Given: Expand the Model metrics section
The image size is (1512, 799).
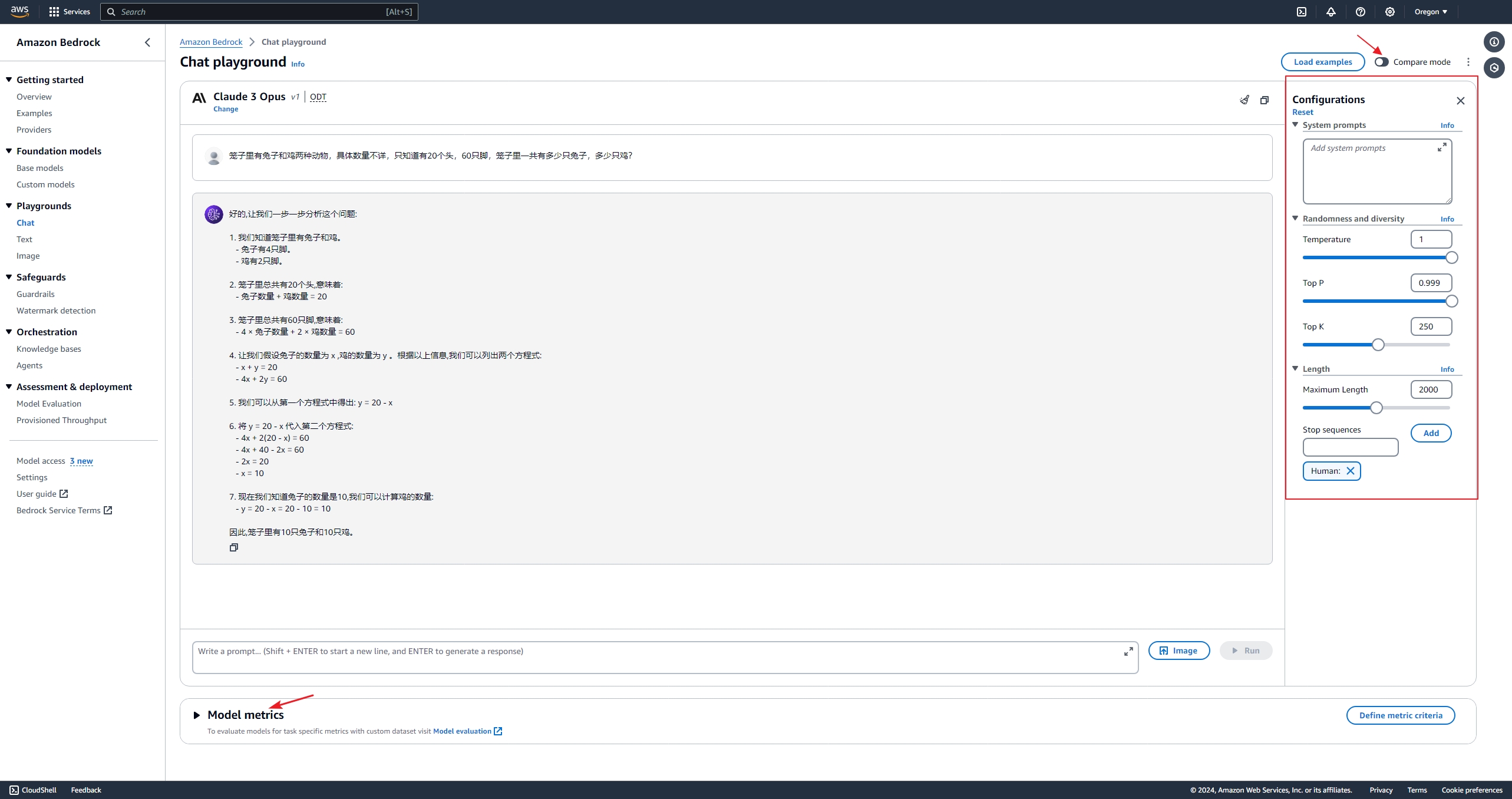Looking at the screenshot, I should click(197, 715).
